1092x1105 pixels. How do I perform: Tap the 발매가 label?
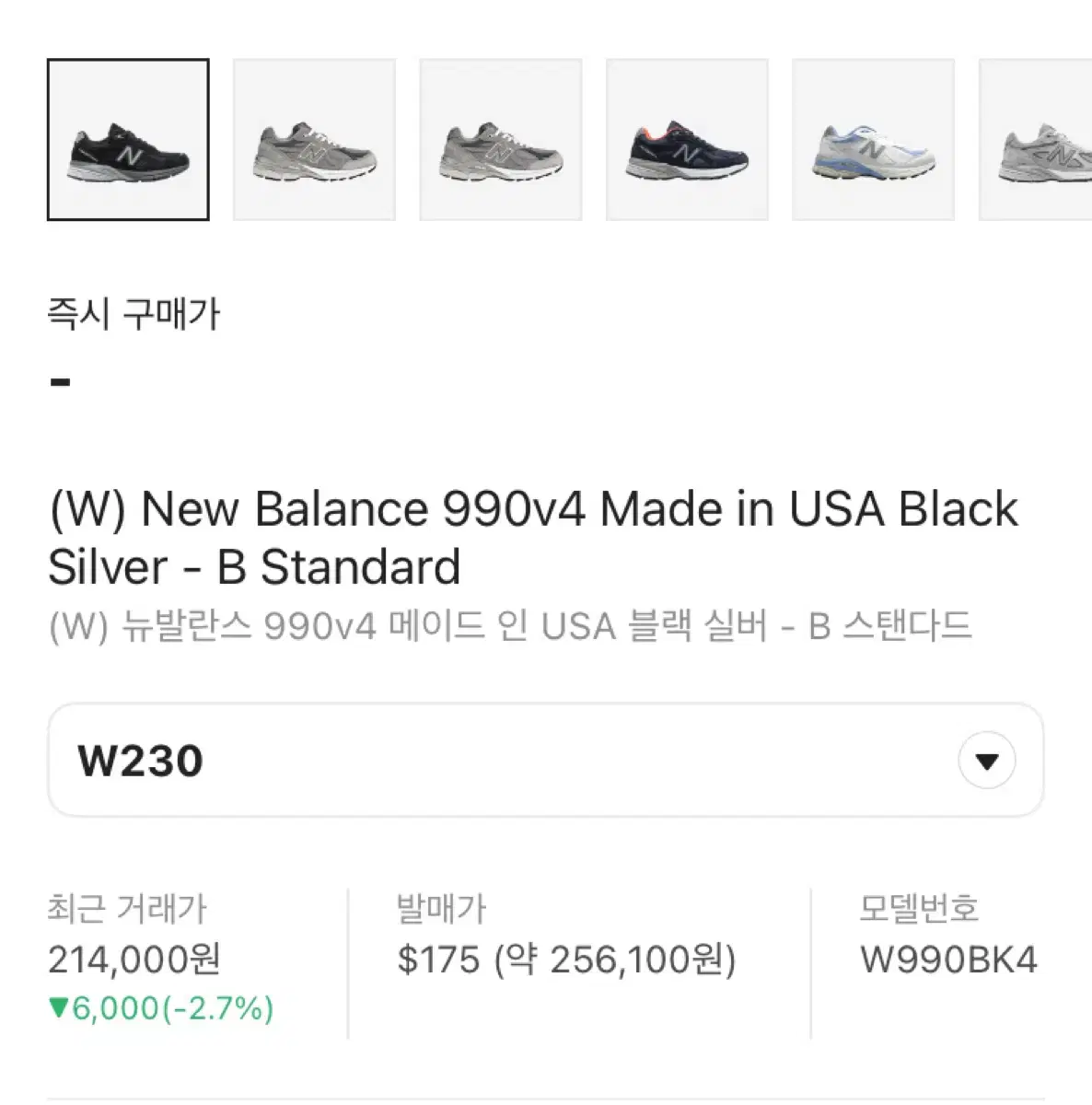441,909
